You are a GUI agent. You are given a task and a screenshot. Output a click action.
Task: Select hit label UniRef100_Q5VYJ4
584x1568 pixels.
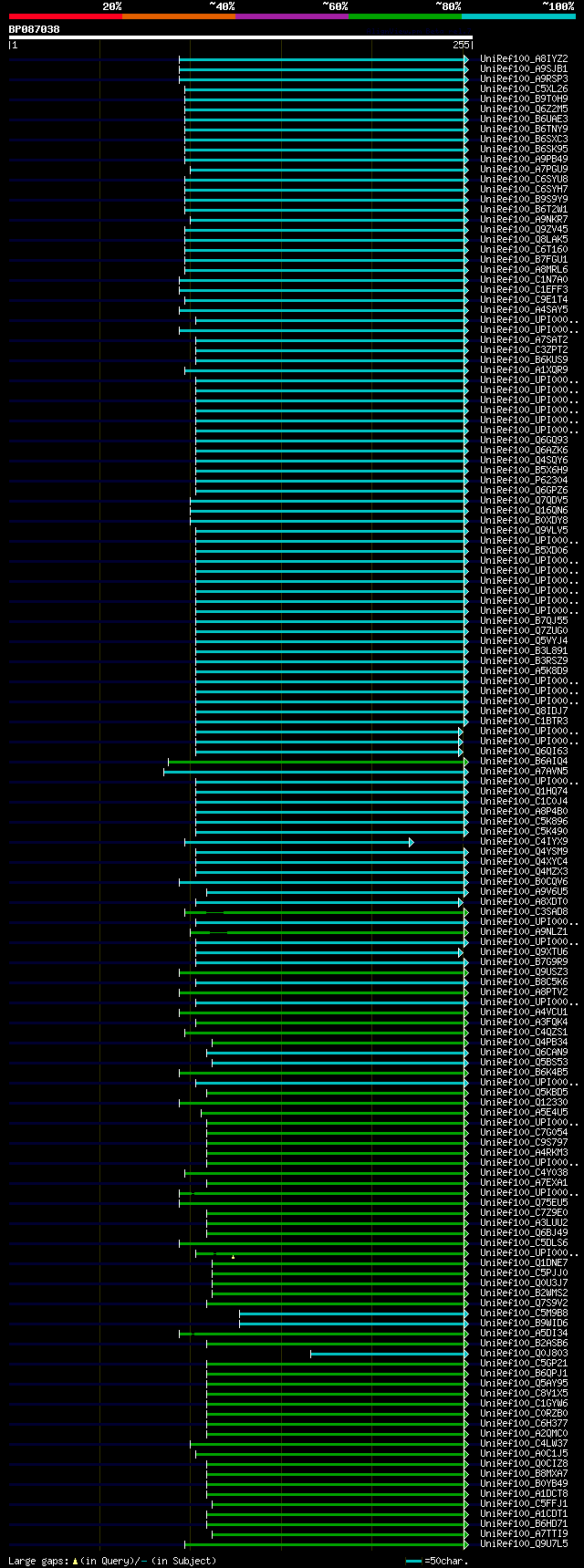tap(524, 641)
